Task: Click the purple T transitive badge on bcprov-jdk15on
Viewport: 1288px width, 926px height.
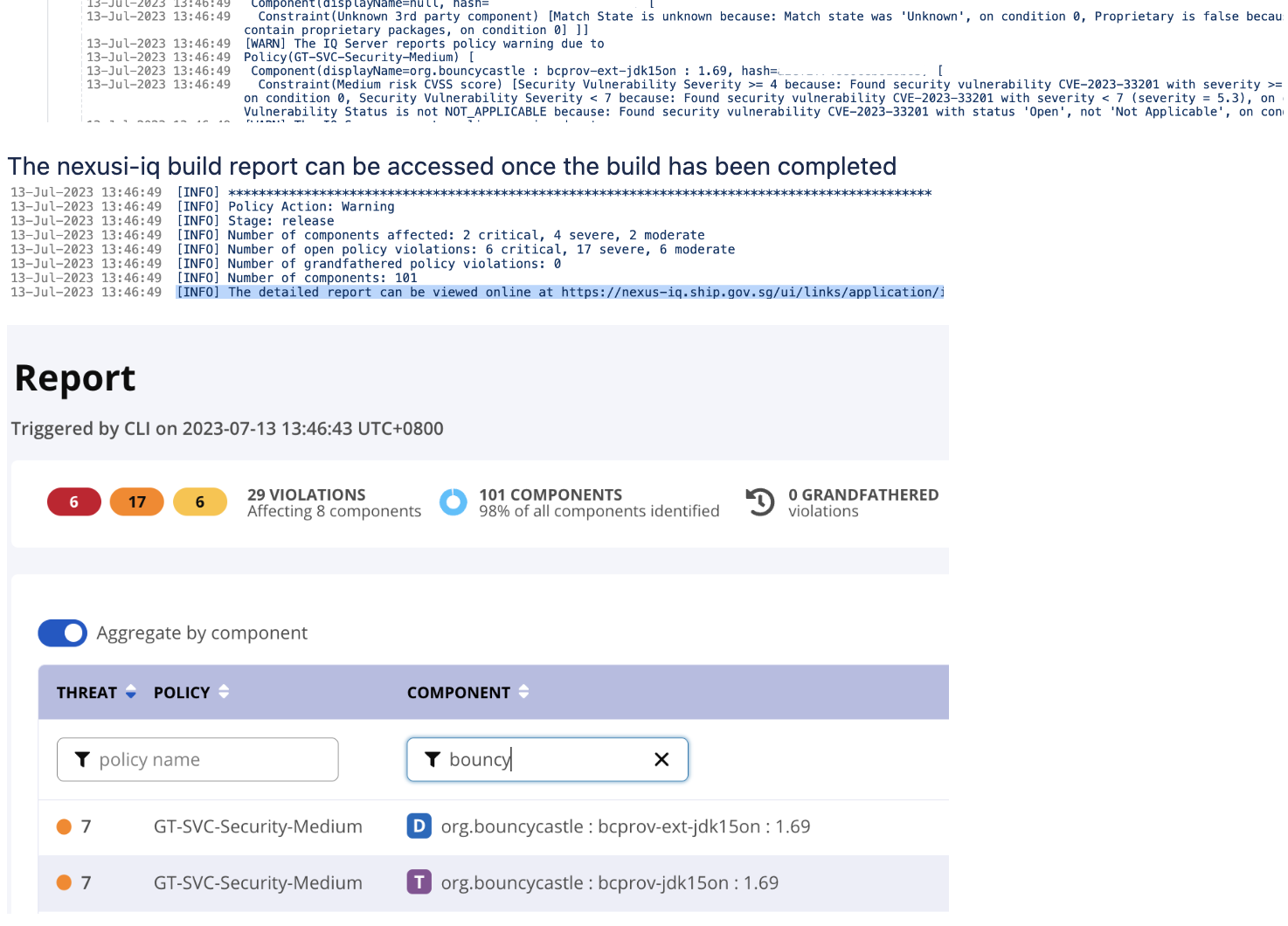Action: click(419, 882)
